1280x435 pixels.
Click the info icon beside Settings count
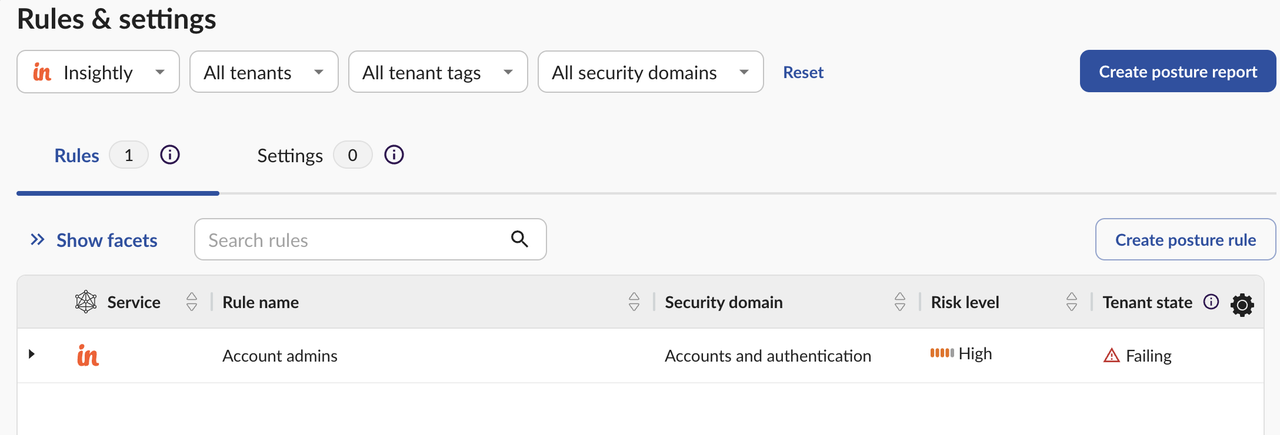394,155
